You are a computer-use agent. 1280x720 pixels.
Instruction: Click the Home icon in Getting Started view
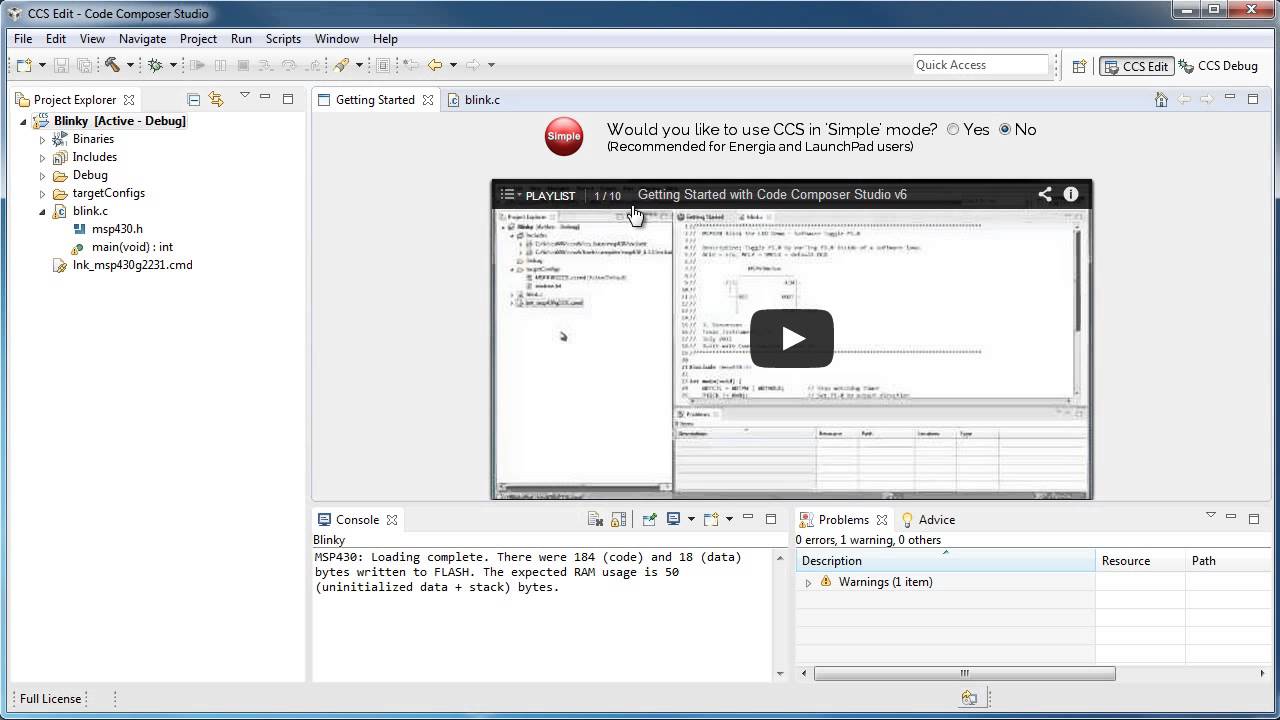click(1161, 99)
